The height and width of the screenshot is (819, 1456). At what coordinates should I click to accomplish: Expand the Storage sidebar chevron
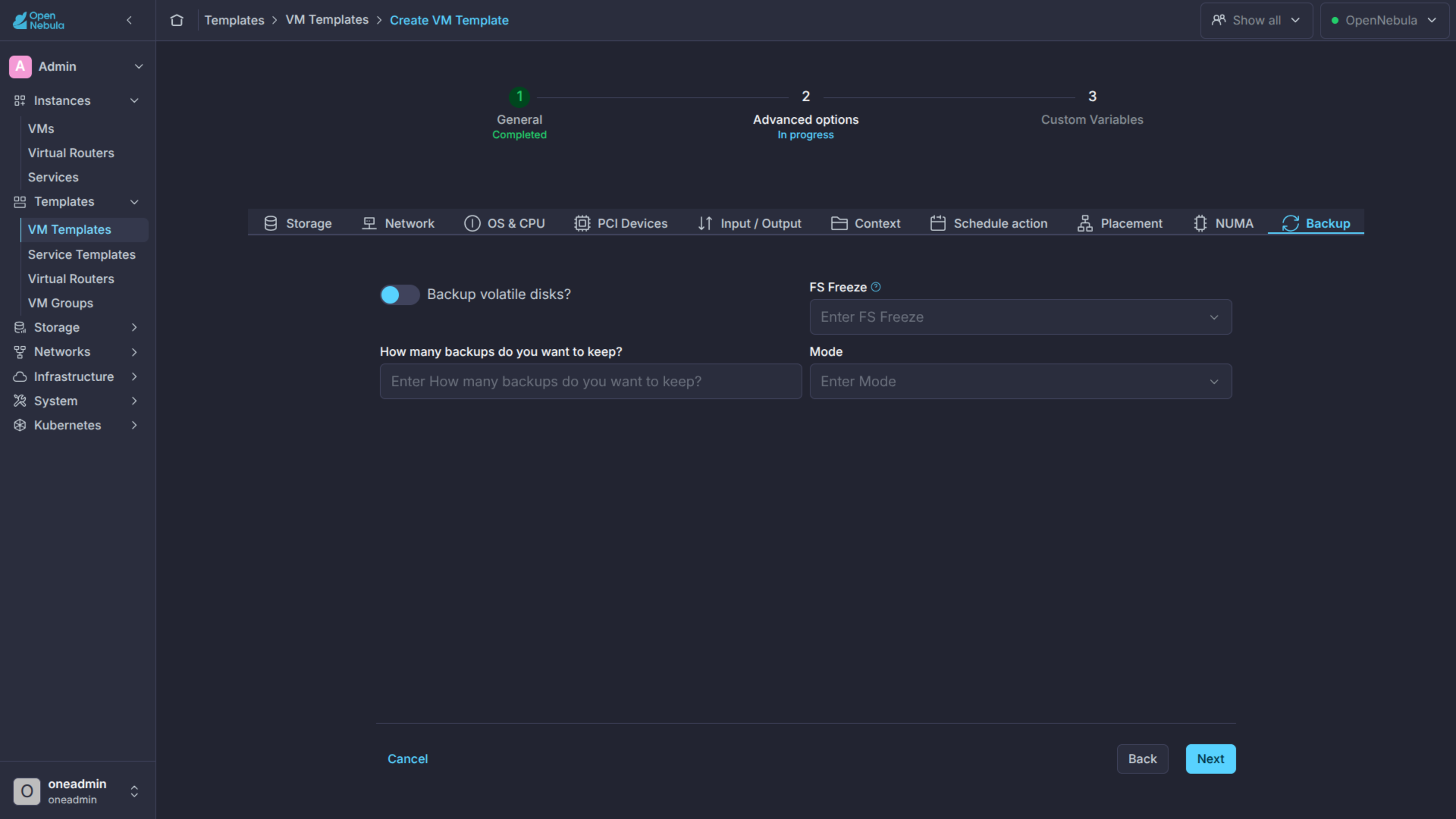click(134, 327)
